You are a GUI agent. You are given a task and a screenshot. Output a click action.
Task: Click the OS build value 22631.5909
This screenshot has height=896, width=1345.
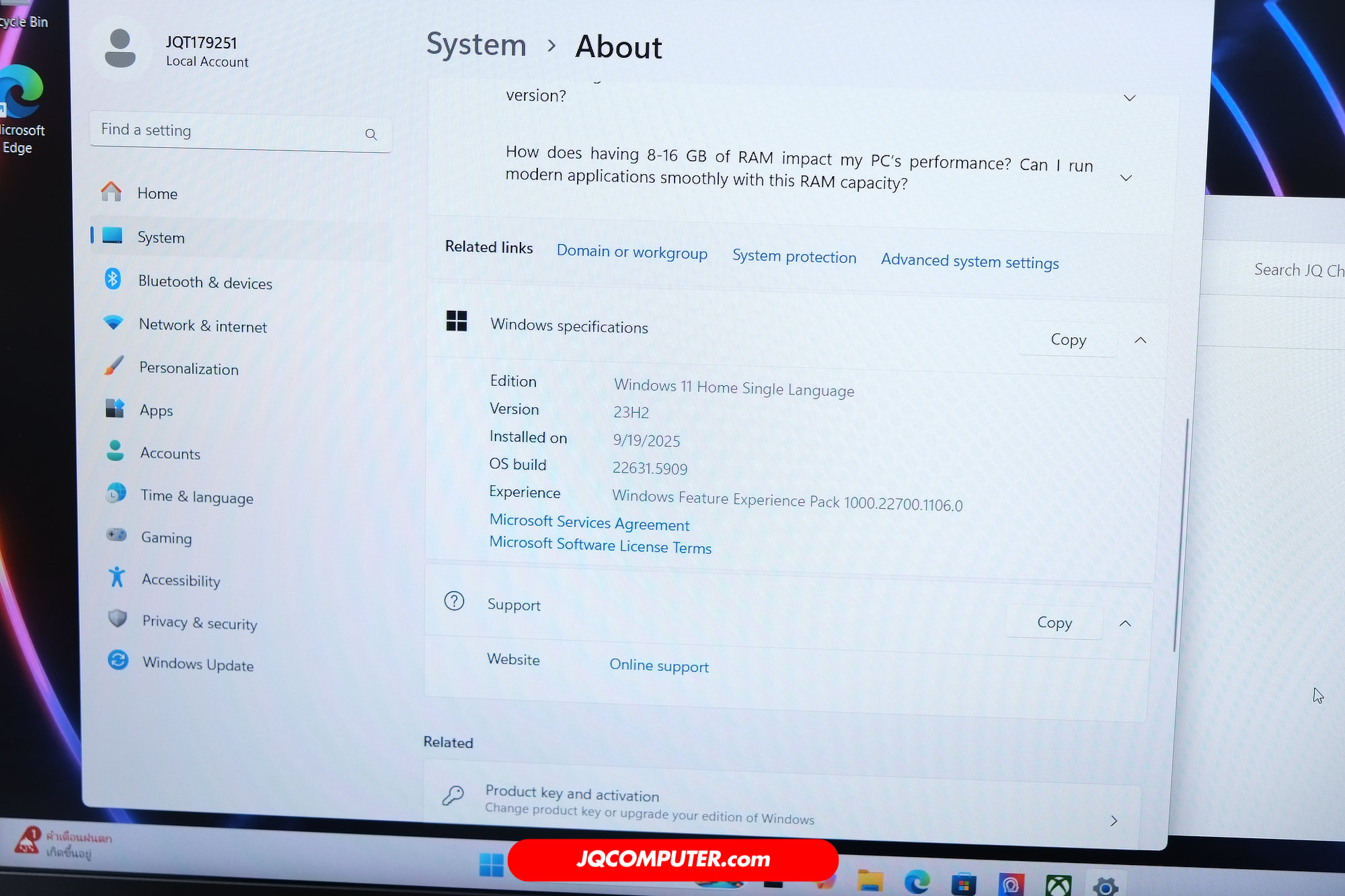[x=650, y=469]
